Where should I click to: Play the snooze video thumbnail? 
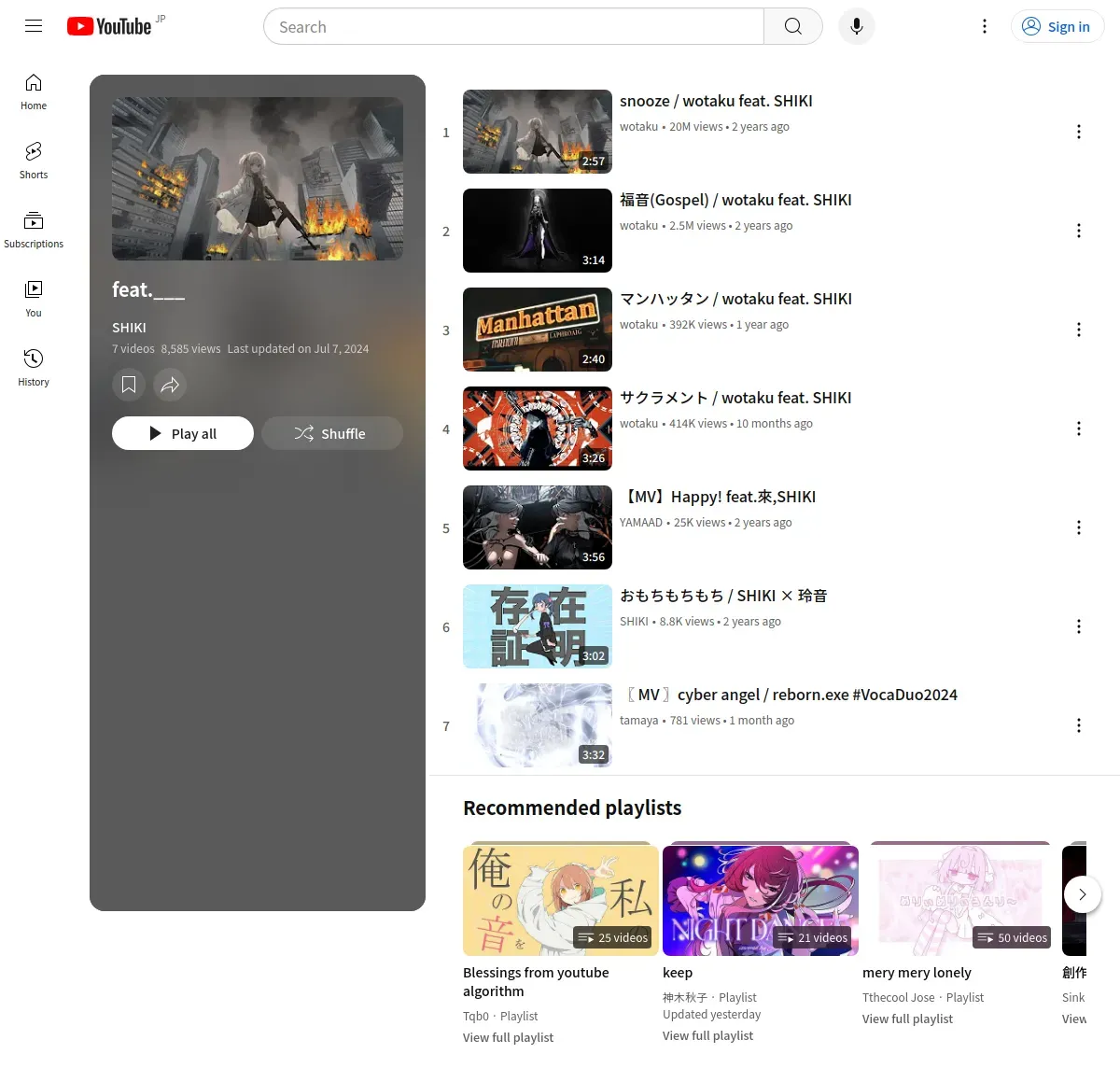click(x=538, y=132)
